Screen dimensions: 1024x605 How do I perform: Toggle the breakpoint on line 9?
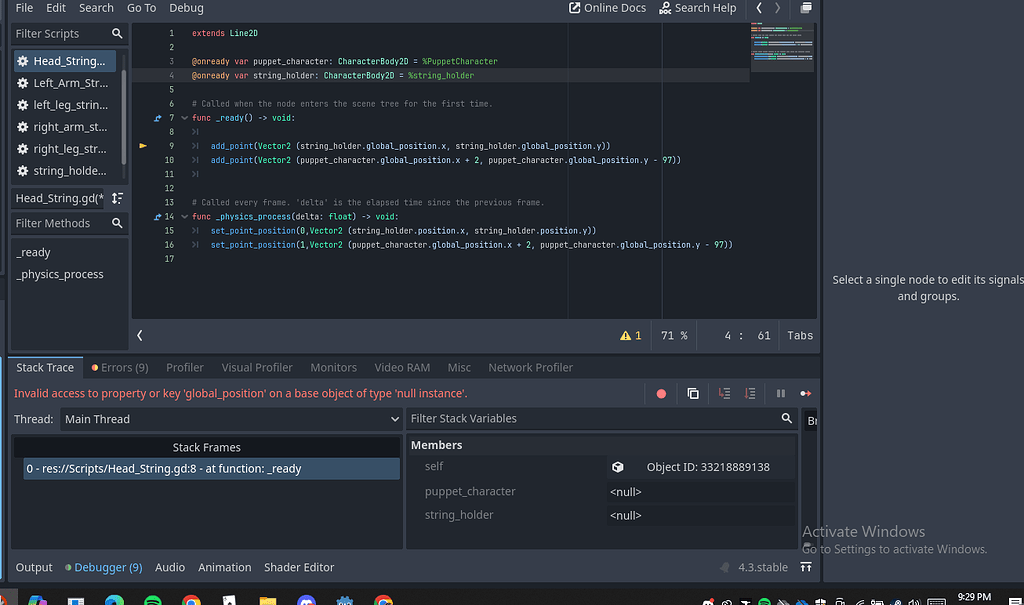[143, 145]
